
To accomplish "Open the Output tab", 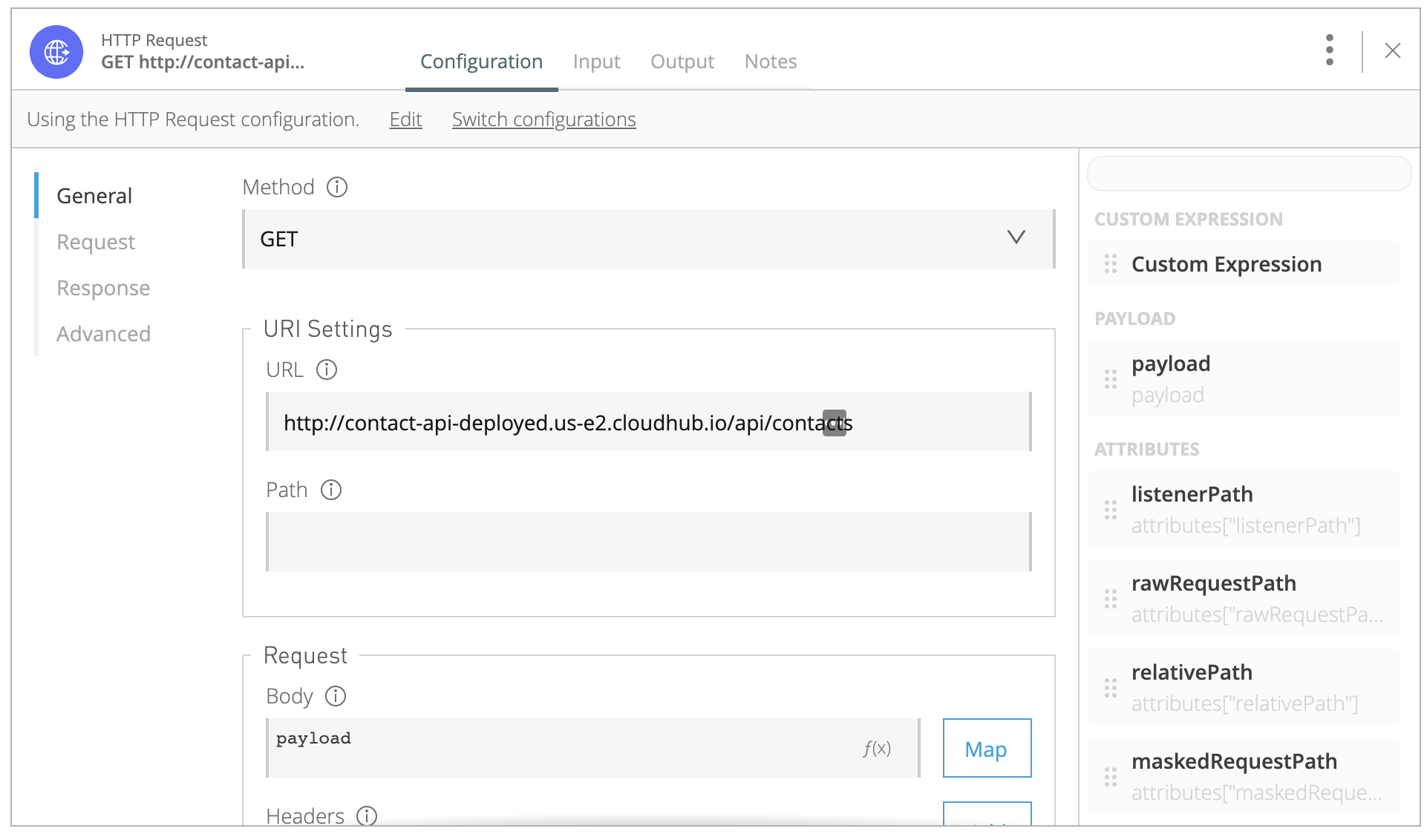I will click(x=682, y=62).
